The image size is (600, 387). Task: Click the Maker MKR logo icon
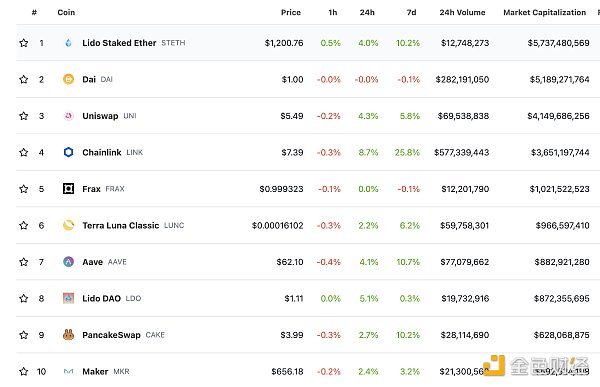tap(68, 371)
